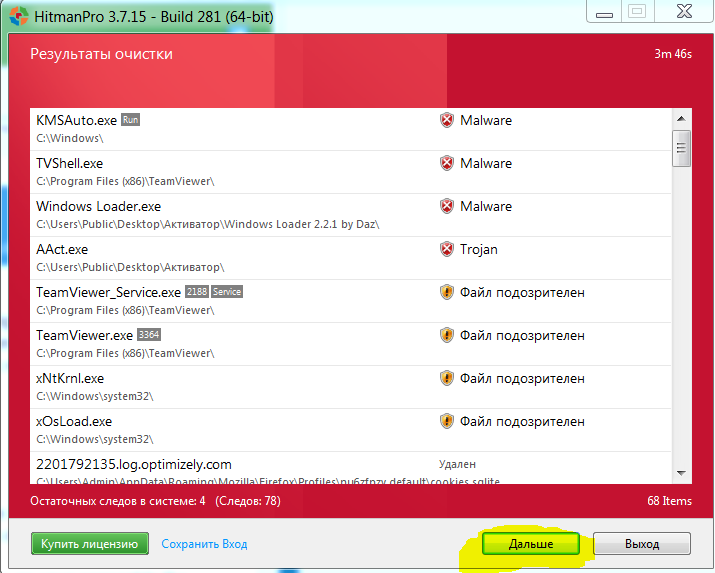Select the TeamViewer_Service.exe entry name

pos(109,292)
